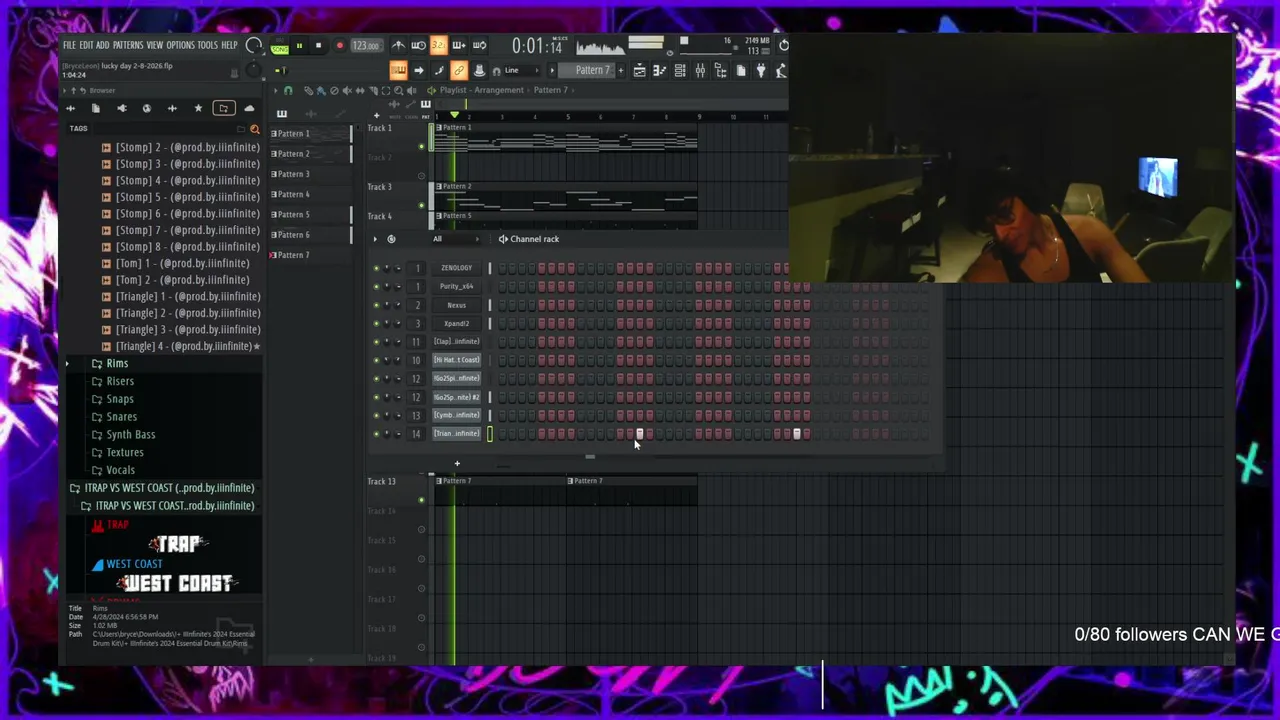The height and width of the screenshot is (720, 1280).
Task: Click the plus button next to Pattern 7
Action: coord(621,70)
